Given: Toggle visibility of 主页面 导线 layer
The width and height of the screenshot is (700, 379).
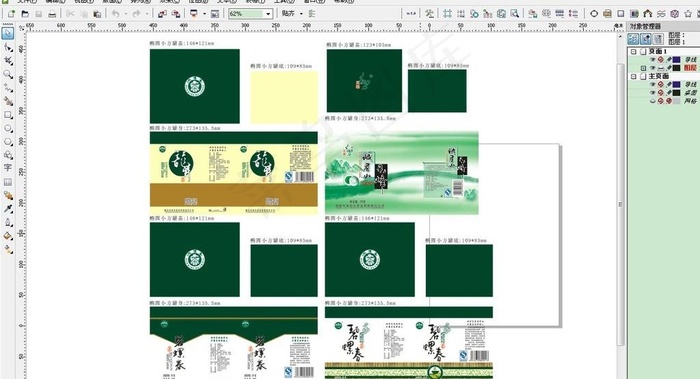Looking at the screenshot, I should pyautogui.click(x=653, y=84).
